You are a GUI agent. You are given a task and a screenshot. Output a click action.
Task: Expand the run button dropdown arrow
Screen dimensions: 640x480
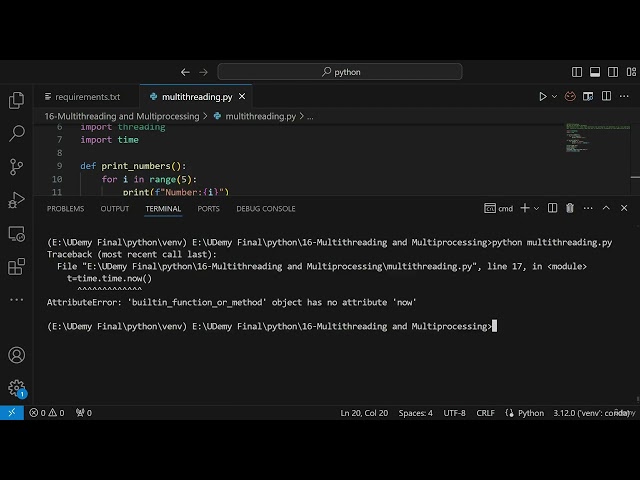point(554,97)
